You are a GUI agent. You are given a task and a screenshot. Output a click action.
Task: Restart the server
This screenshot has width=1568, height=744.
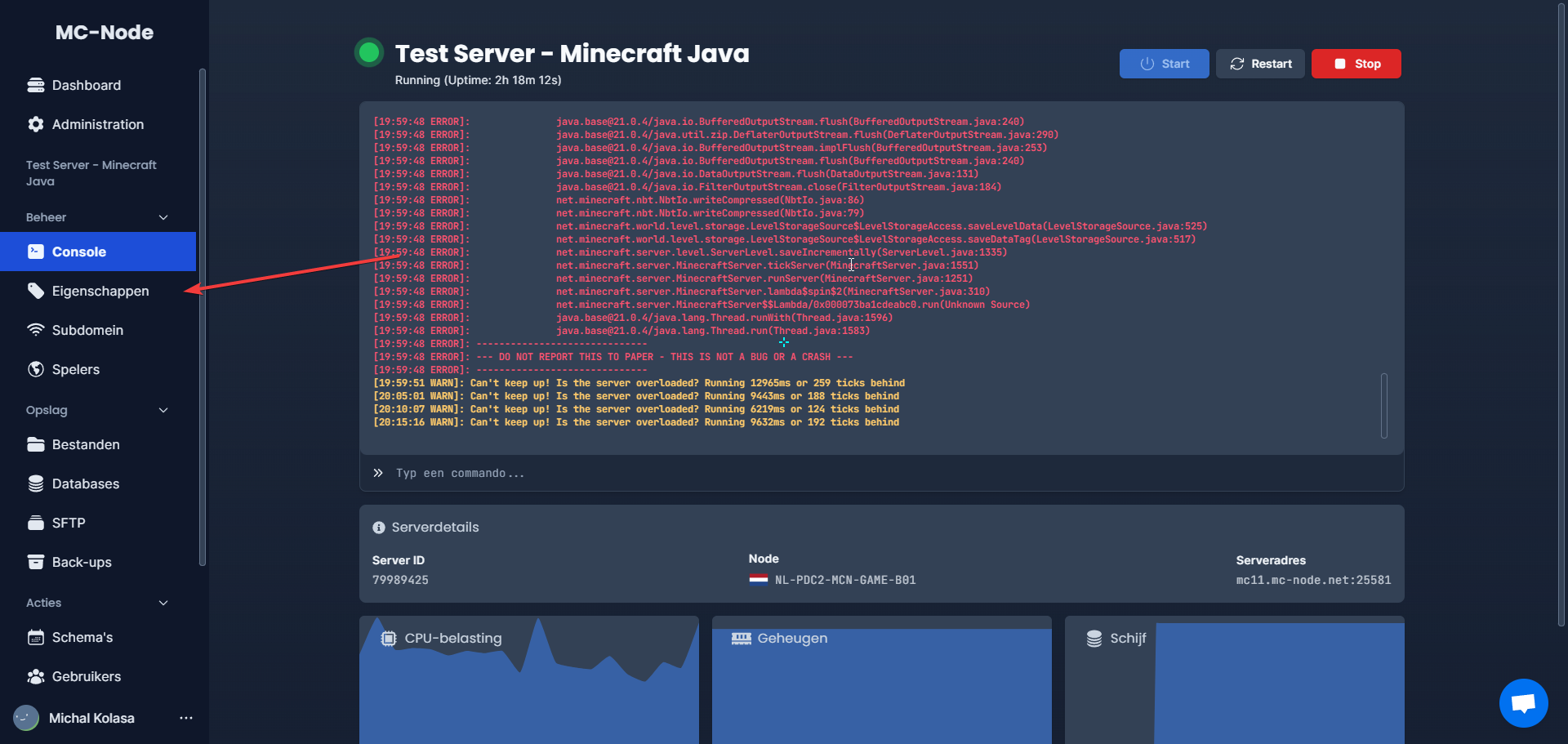(1260, 64)
